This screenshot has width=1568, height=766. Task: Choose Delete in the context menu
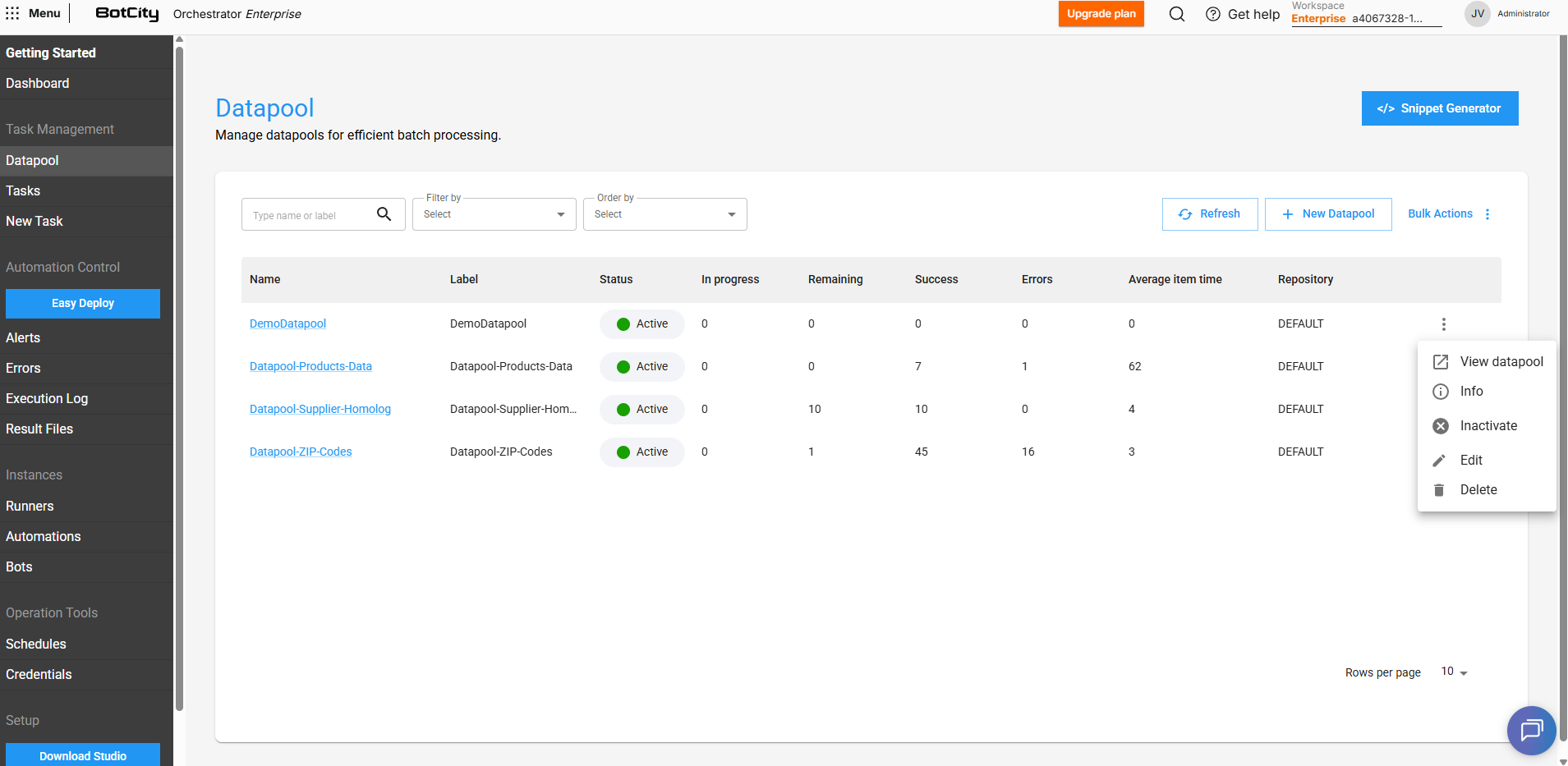pos(1478,490)
